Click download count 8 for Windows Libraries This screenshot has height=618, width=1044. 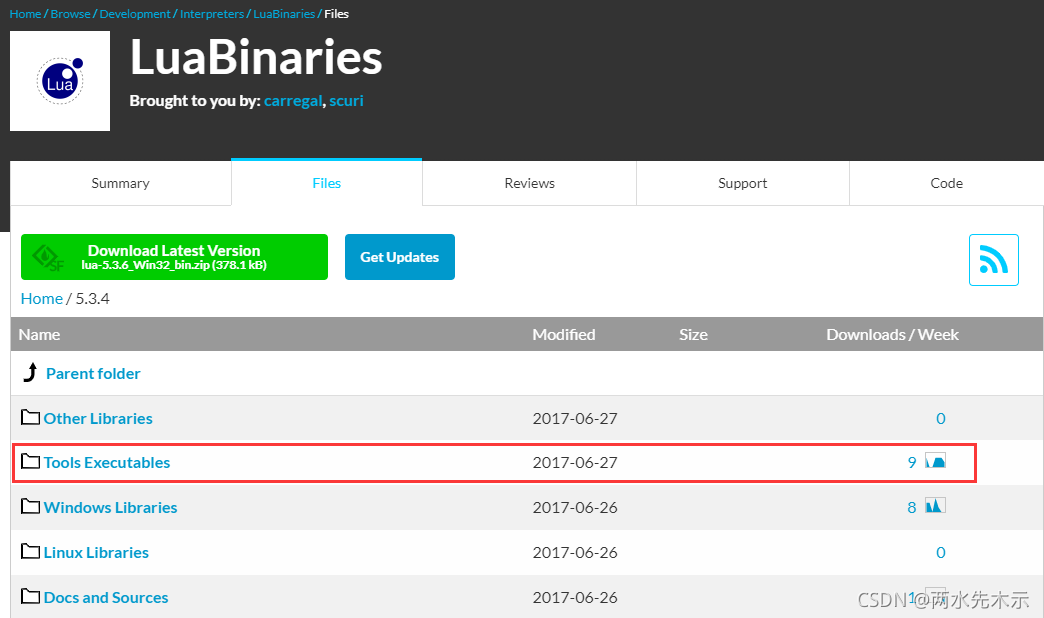click(x=912, y=507)
